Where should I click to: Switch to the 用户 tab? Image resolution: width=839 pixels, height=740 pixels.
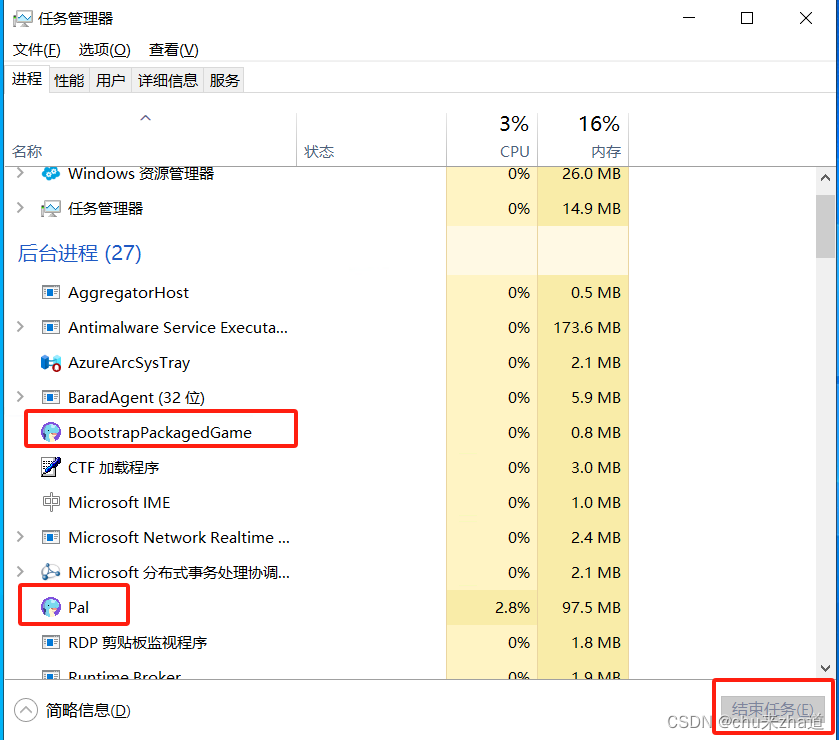[x=111, y=80]
